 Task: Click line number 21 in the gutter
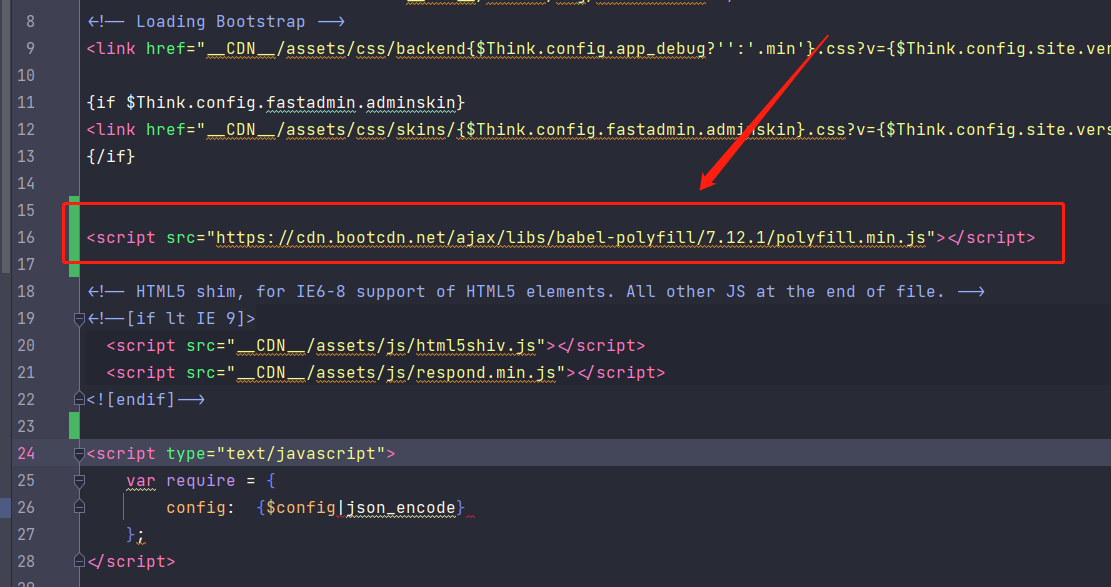pos(26,373)
